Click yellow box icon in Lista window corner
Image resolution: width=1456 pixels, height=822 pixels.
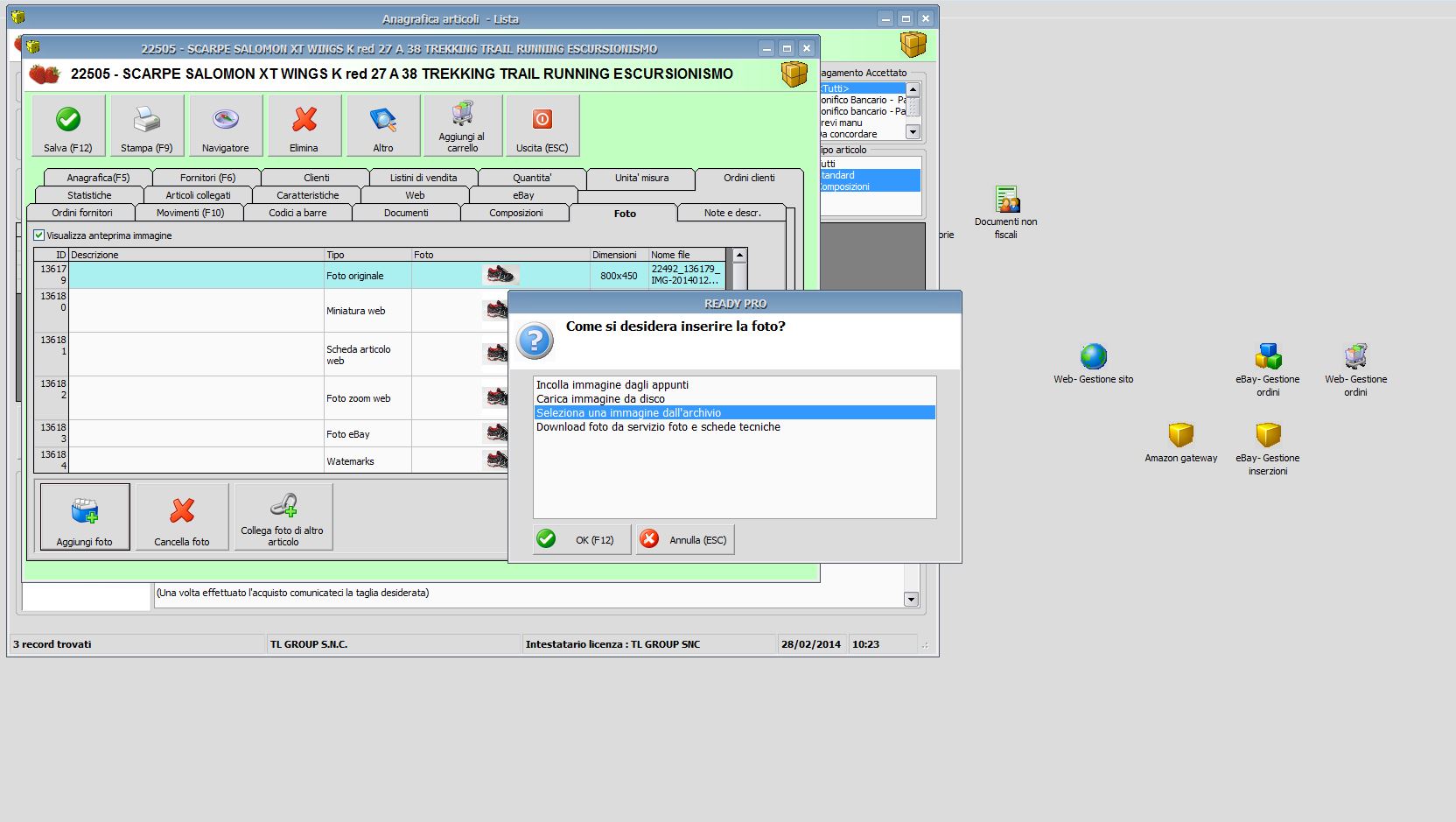tap(913, 44)
